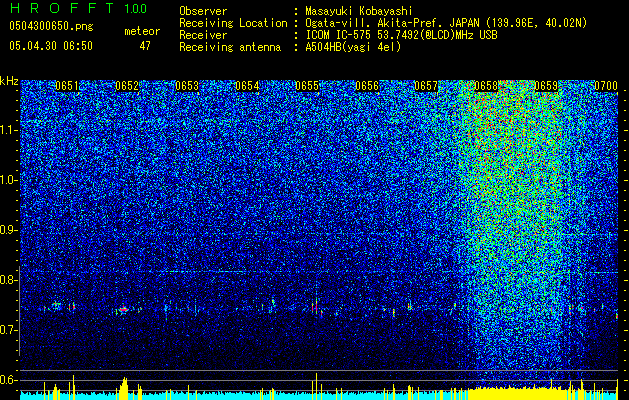Click the 0659 time marker
Screen dimensions: 629x400
[546, 86]
